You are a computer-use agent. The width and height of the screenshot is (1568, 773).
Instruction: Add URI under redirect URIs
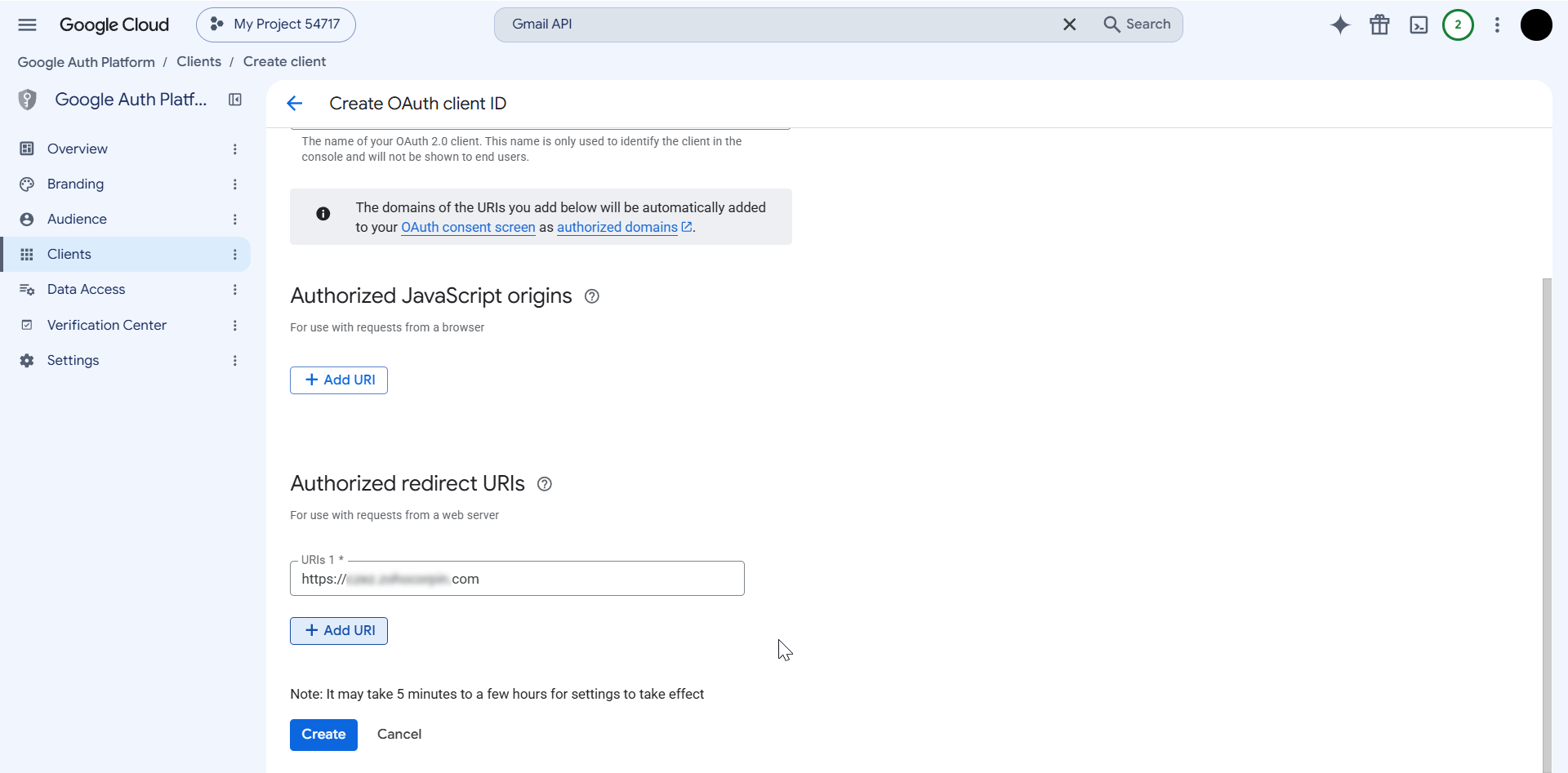339,630
